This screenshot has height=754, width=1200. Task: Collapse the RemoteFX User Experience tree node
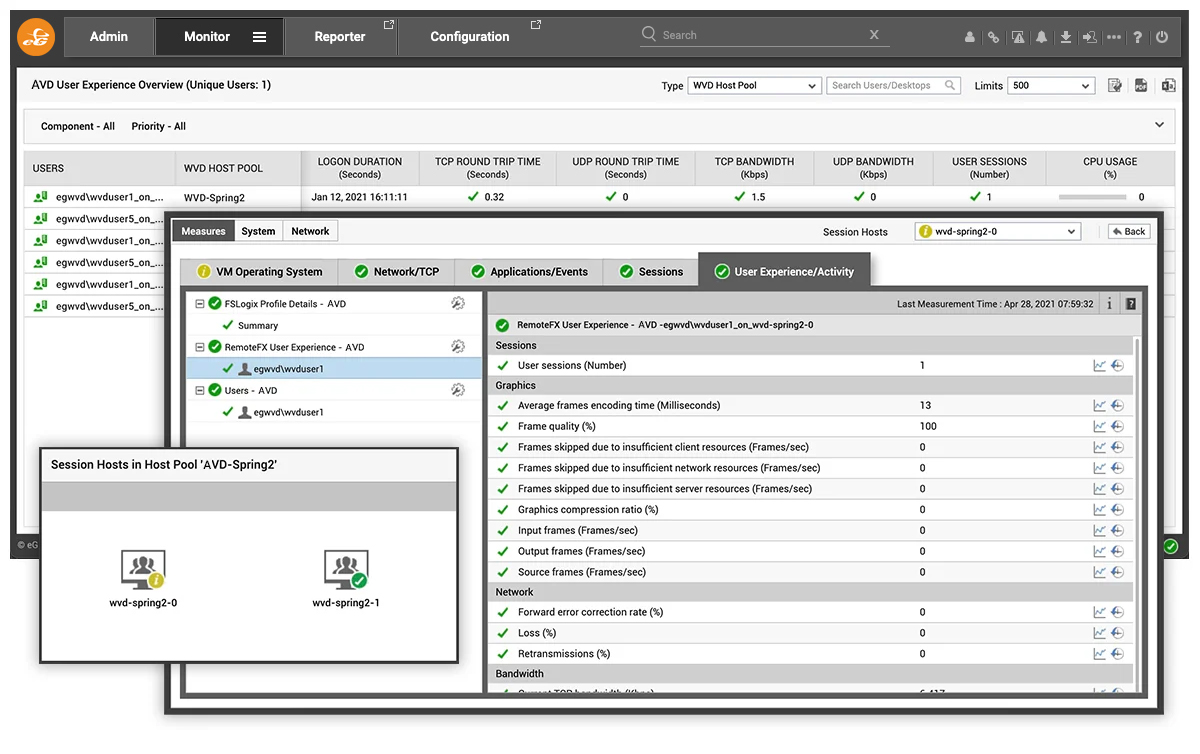click(200, 347)
